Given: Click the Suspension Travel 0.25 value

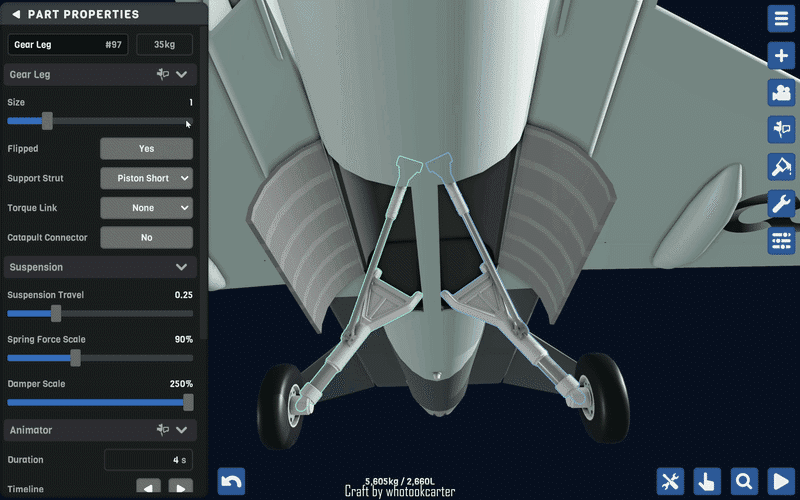Looking at the screenshot, I should click(x=184, y=295).
